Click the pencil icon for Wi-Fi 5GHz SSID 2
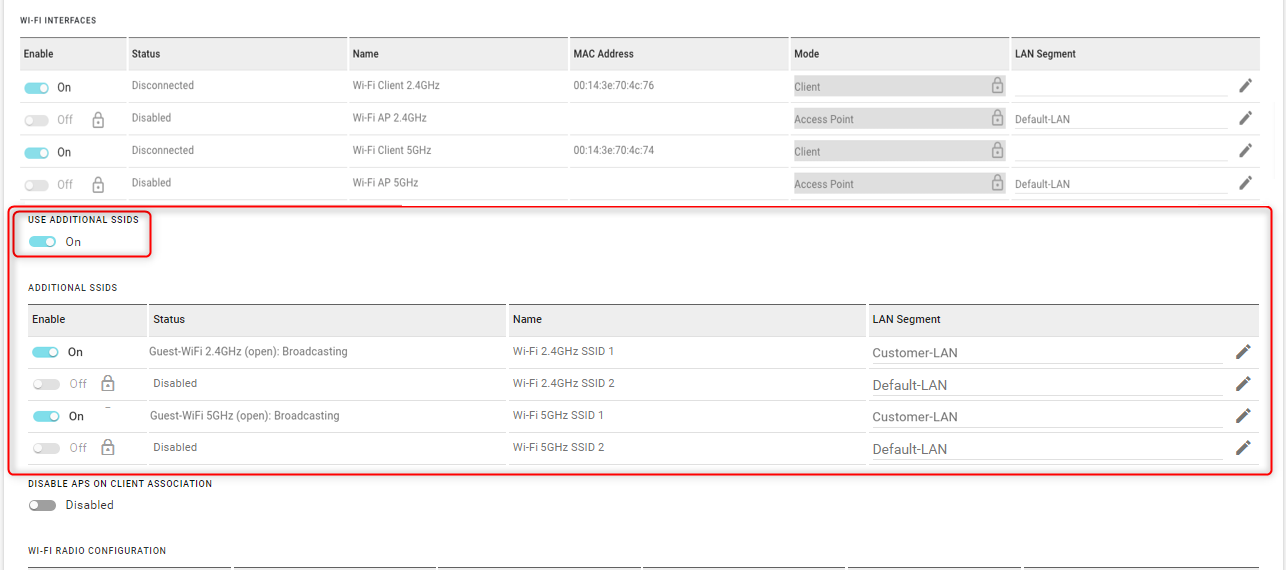The image size is (1286, 570). point(1243,448)
